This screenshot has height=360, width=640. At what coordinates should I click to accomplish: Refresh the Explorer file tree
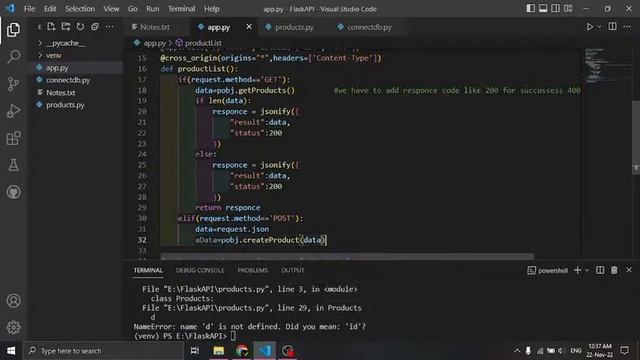(80, 27)
